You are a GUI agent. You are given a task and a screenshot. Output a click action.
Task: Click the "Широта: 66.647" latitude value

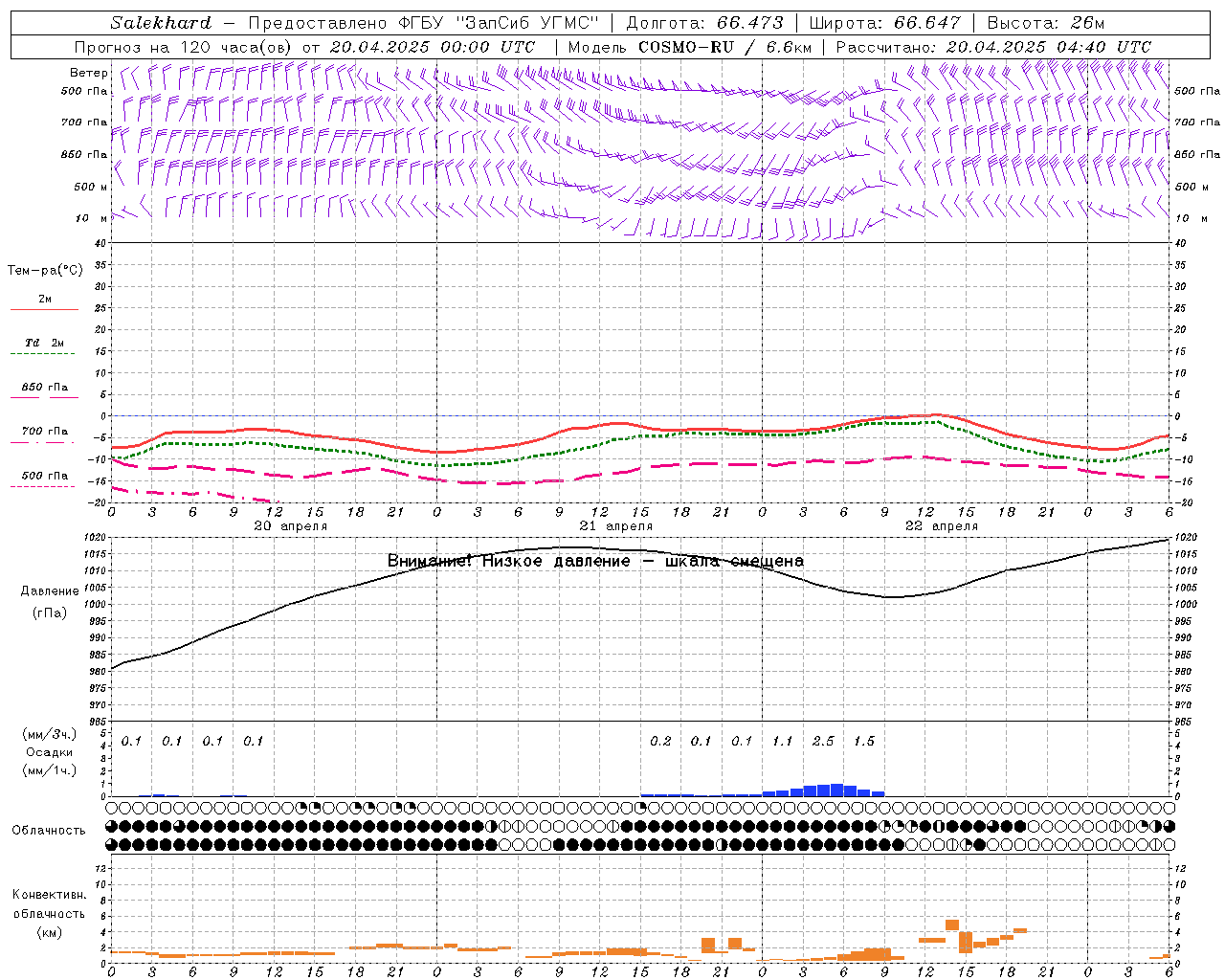pos(885,23)
